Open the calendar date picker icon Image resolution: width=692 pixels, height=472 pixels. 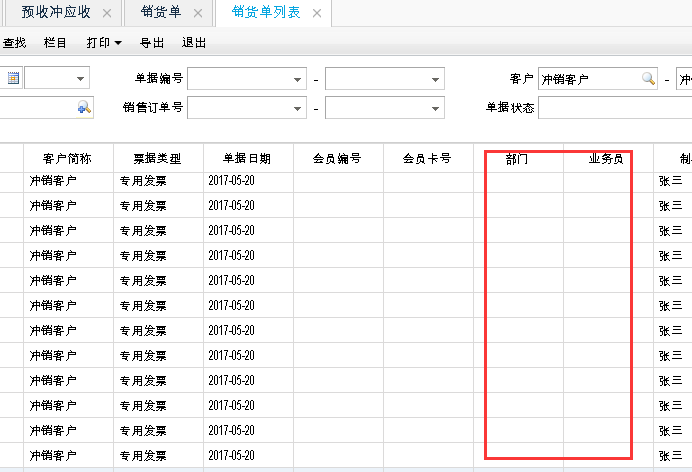[x=13, y=78]
